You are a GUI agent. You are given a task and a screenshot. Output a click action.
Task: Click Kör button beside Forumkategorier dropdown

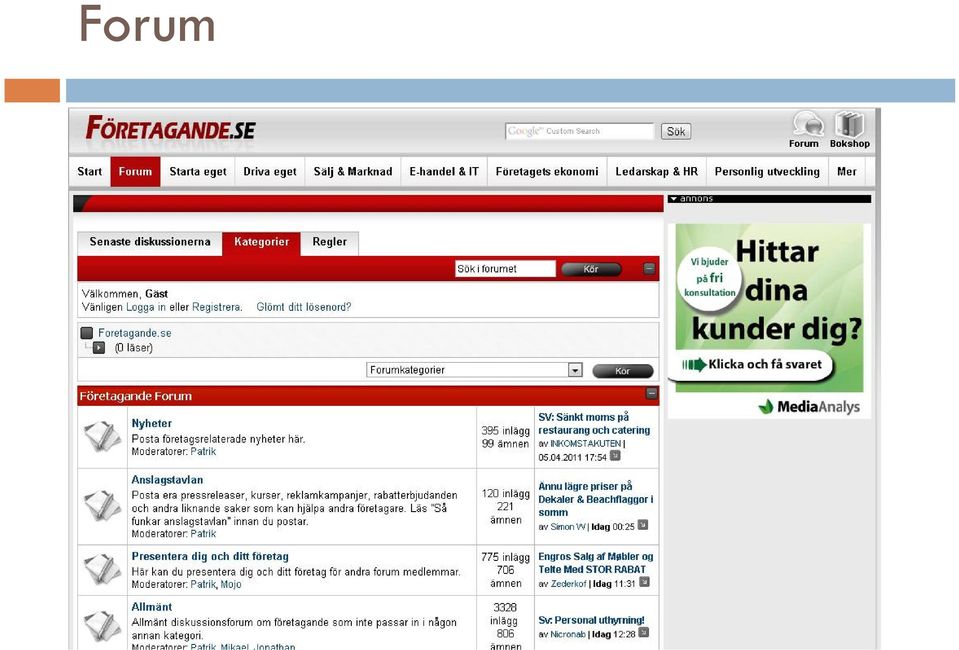623,371
